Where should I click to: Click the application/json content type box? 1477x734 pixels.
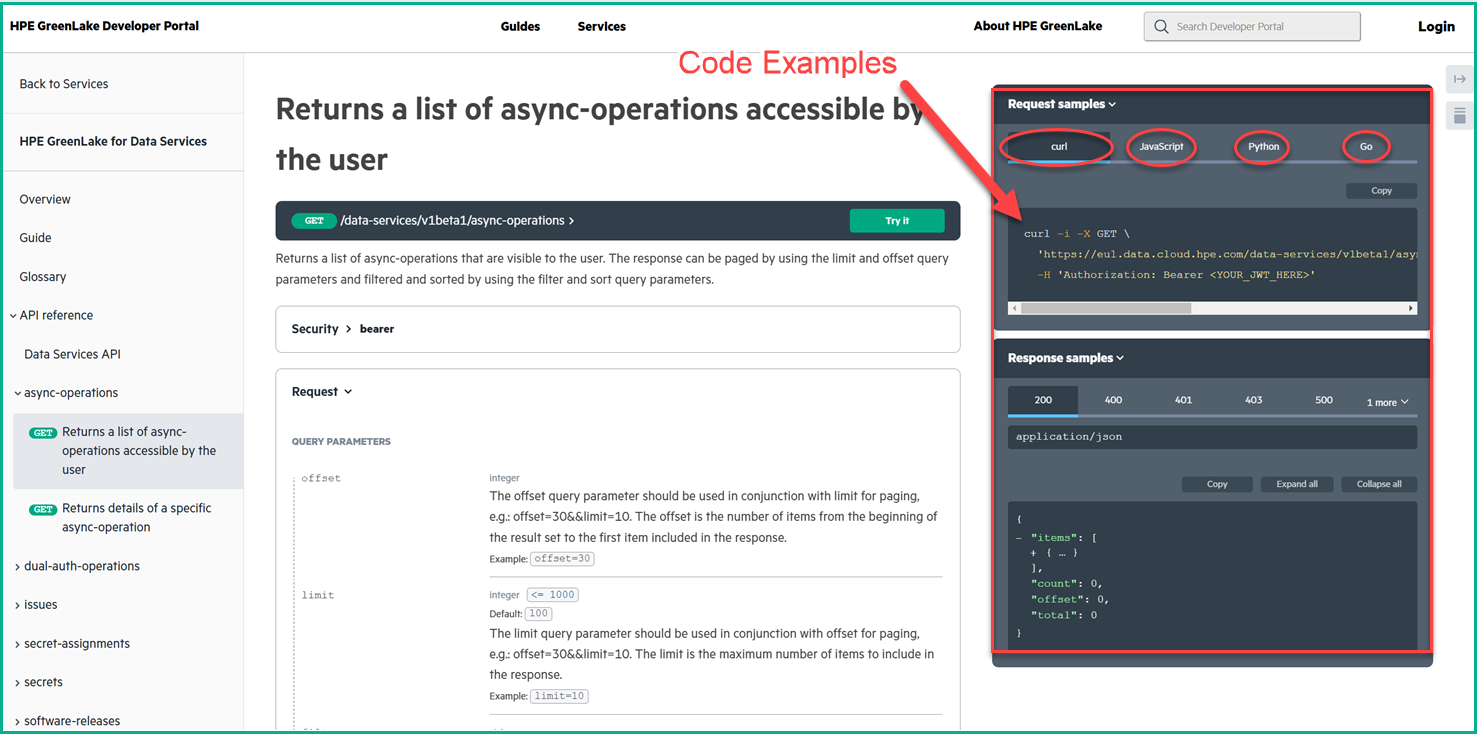point(1212,437)
